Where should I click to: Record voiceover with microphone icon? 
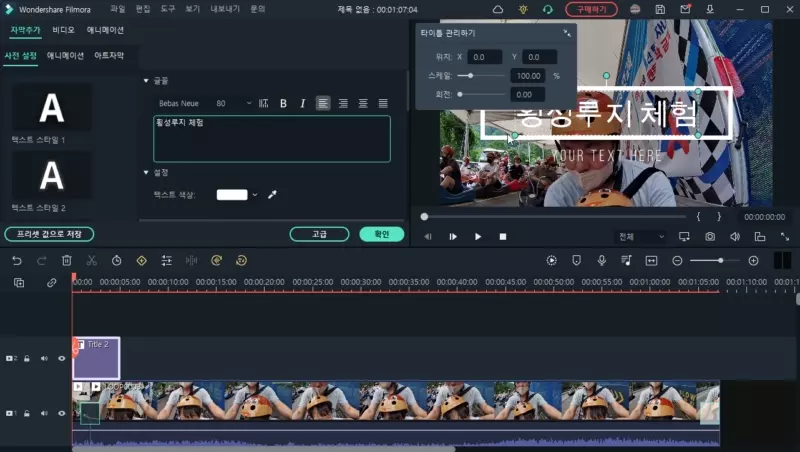pyautogui.click(x=602, y=261)
